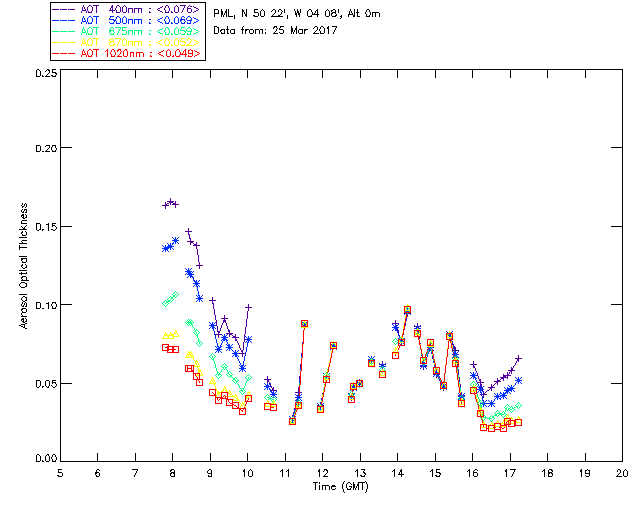The height and width of the screenshot is (512, 640).
Task: Click the red dashed line legend swatch
Action: 64,53
